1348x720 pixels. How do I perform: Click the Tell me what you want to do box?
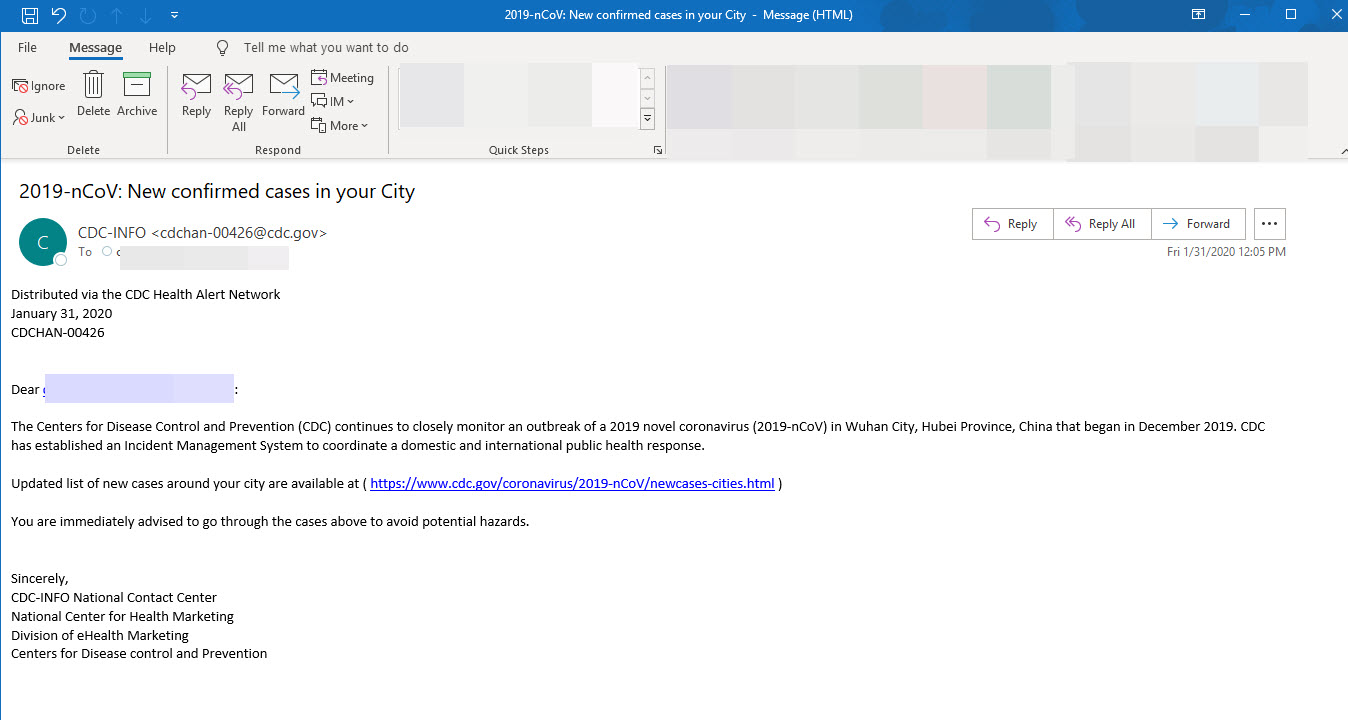click(x=326, y=47)
